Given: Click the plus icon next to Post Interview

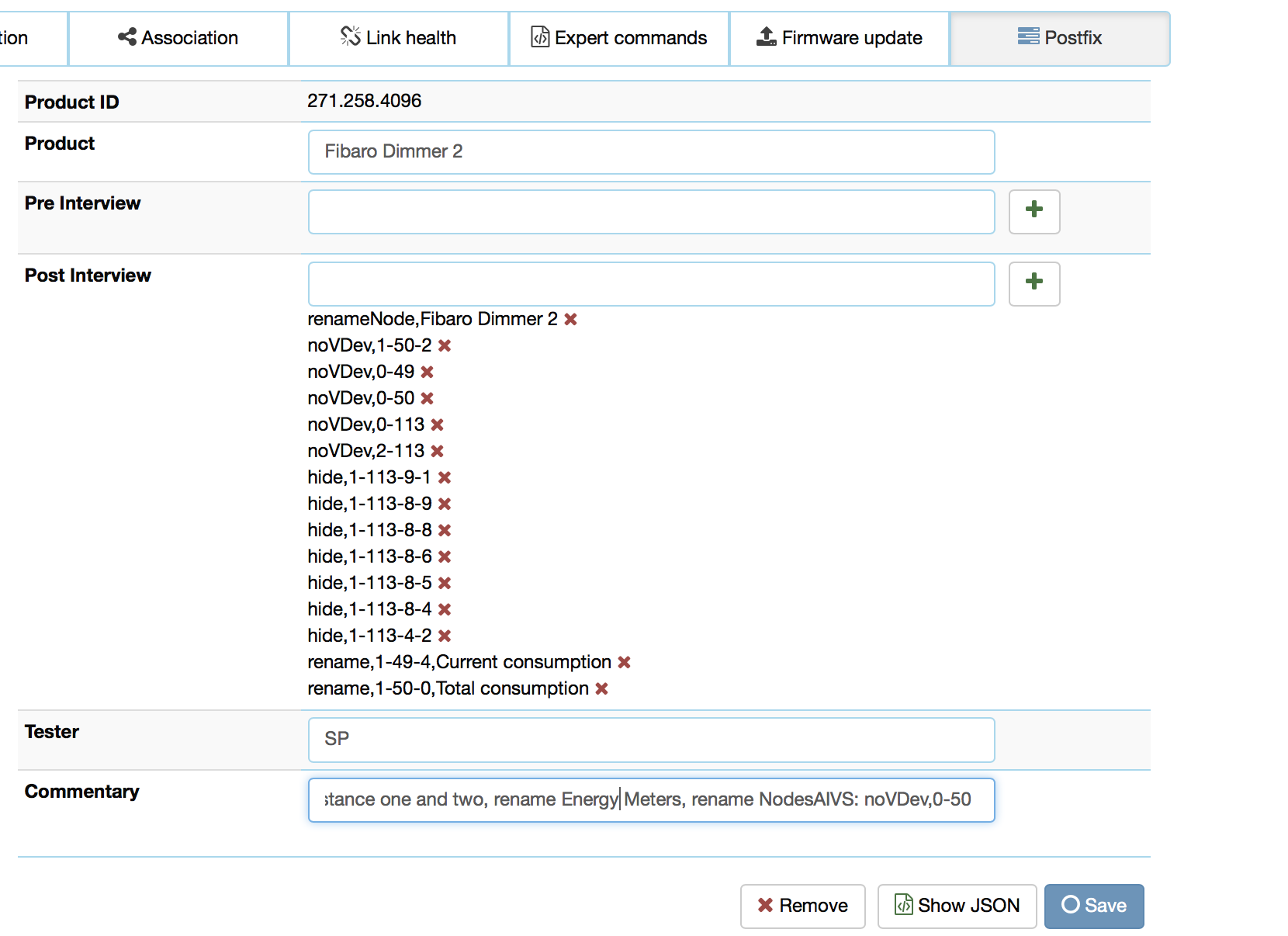Looking at the screenshot, I should tap(1034, 284).
